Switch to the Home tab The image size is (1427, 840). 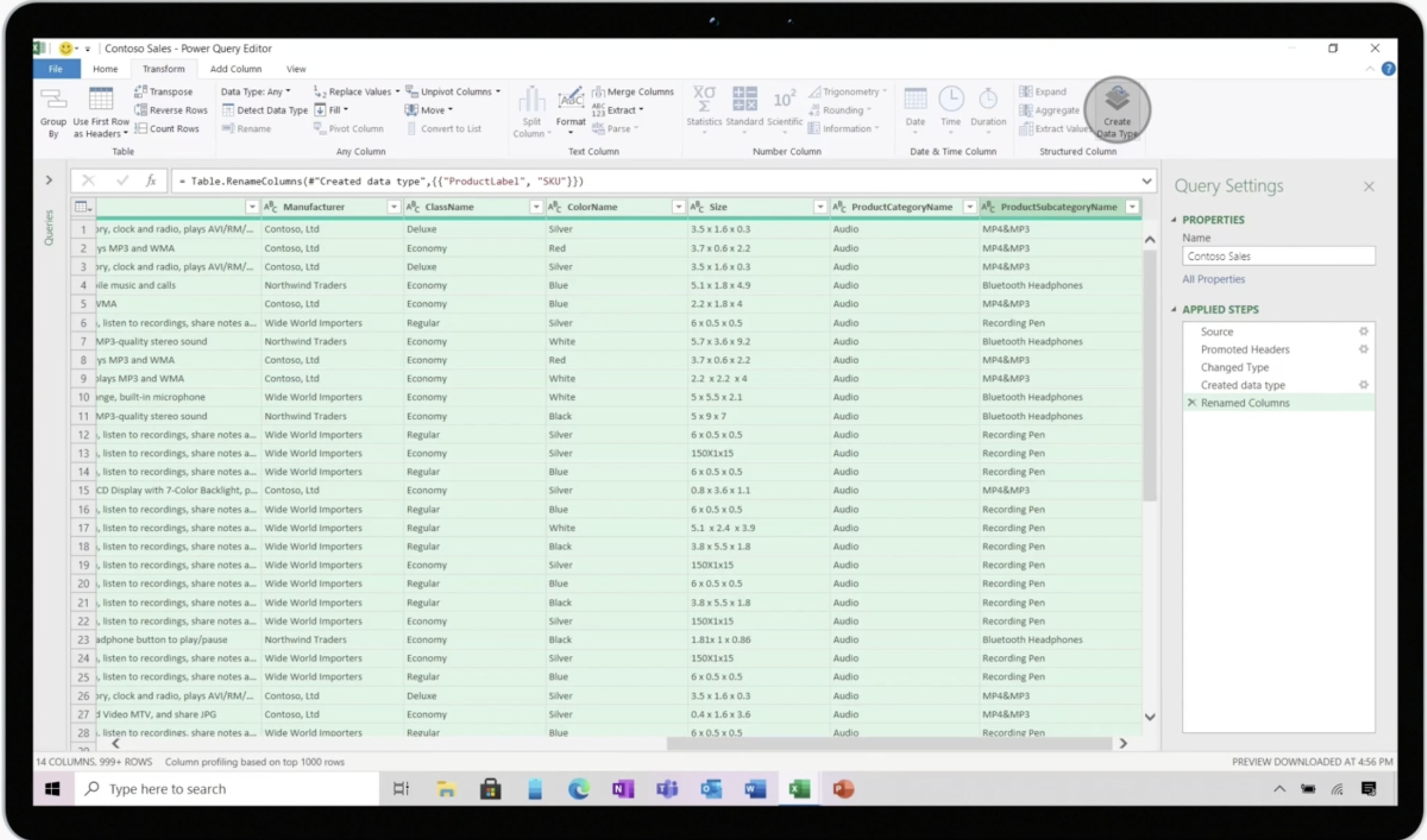click(105, 69)
